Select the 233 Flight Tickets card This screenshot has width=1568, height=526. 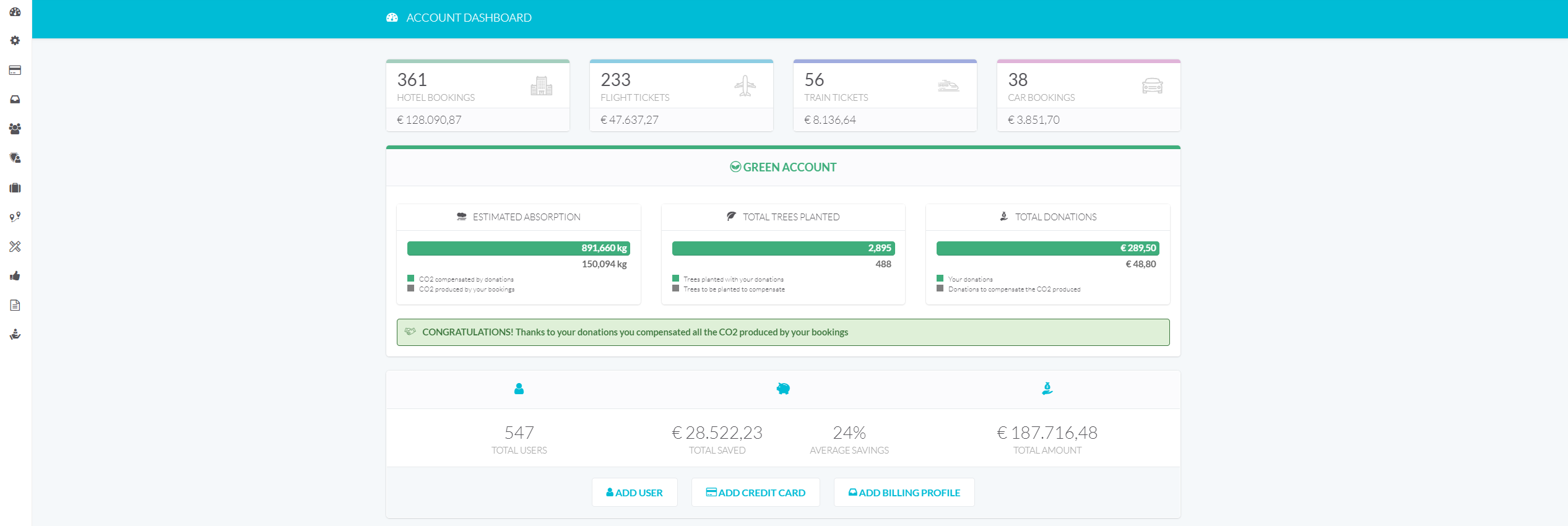(682, 95)
